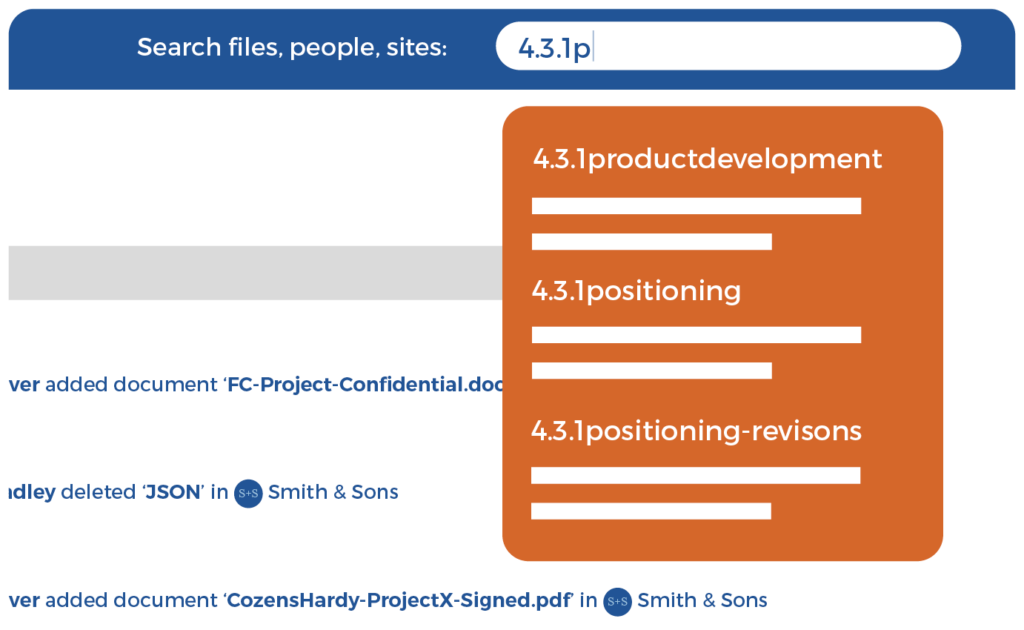1024x630 pixels.
Task: Select the '4.3.1productdevelopment' suggestion
Action: click(707, 159)
